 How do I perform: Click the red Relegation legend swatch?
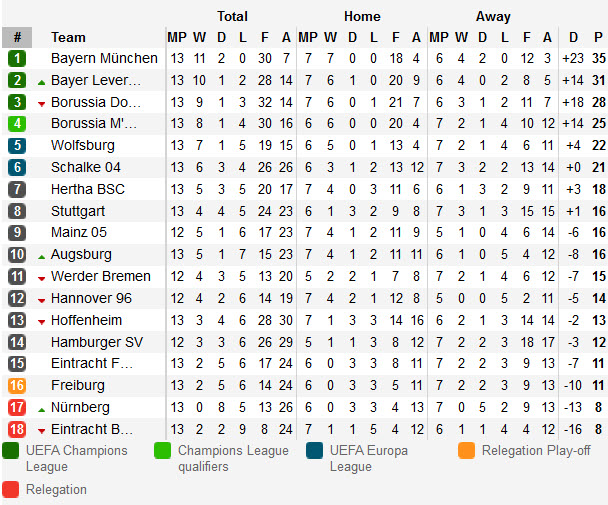[x=11, y=490]
